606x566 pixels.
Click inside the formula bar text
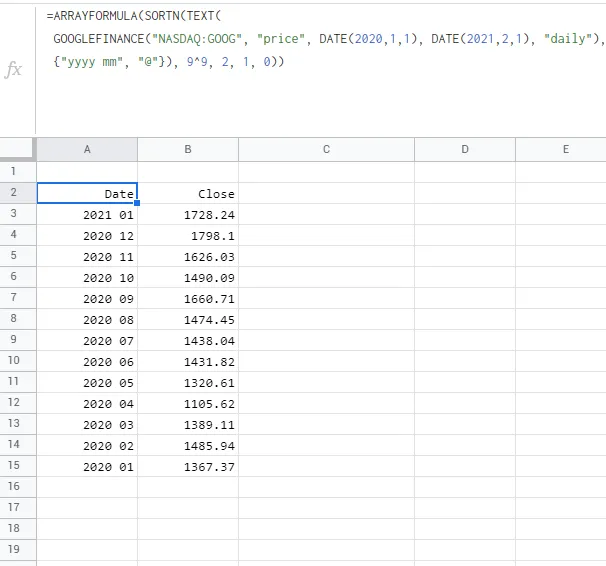point(325,39)
